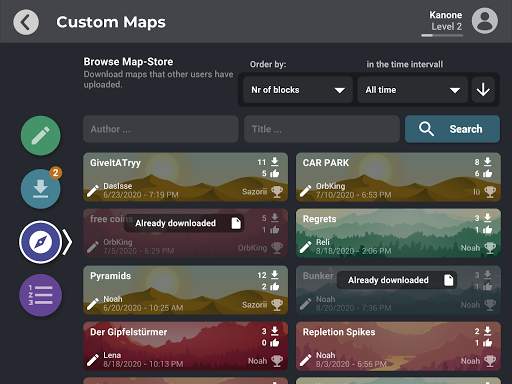Click the Custom Maps title

click(111, 22)
